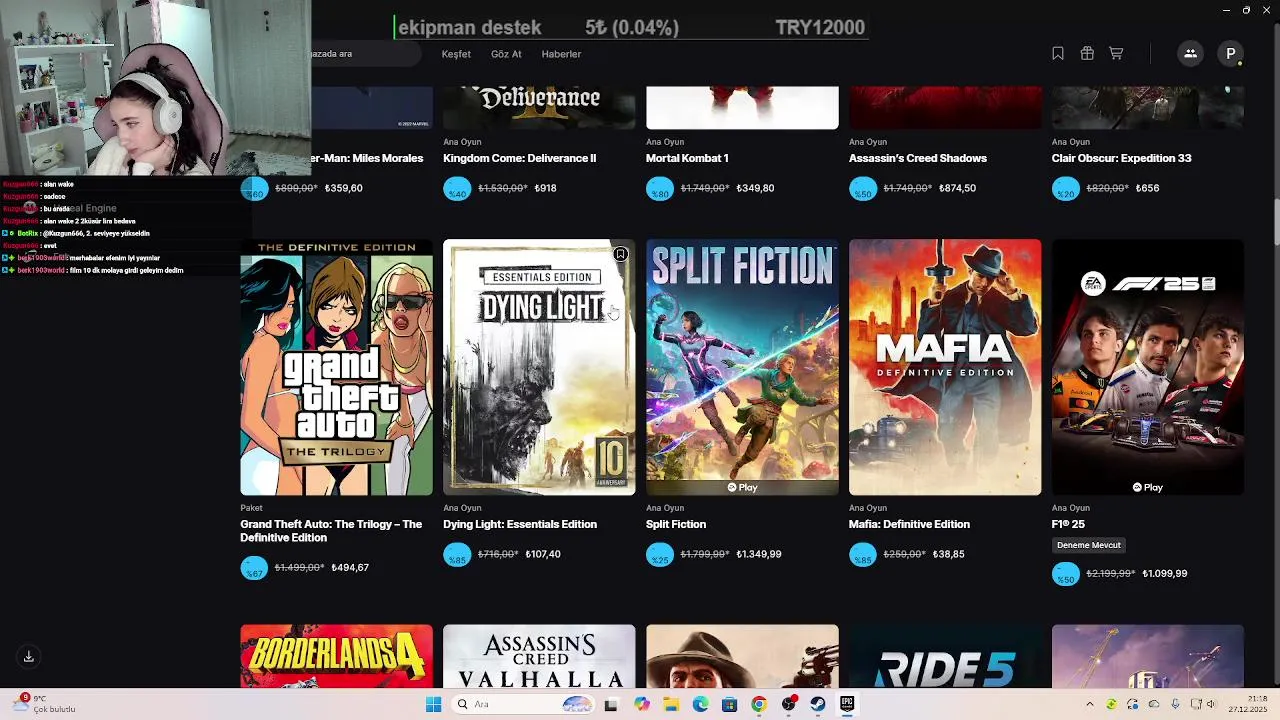Image resolution: width=1280 pixels, height=720 pixels.
Task: Open the Split Fiction cover thumbnail
Action: [x=742, y=367]
